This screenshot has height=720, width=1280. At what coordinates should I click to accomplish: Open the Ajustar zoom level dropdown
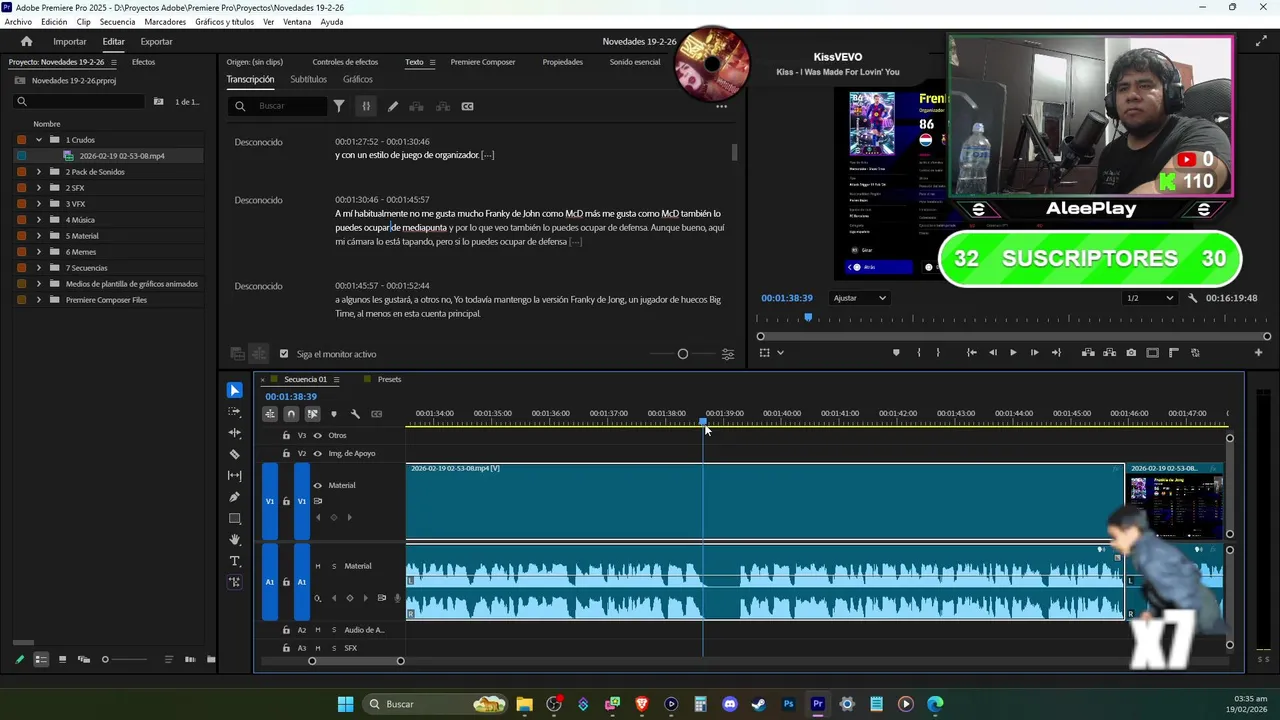(859, 298)
